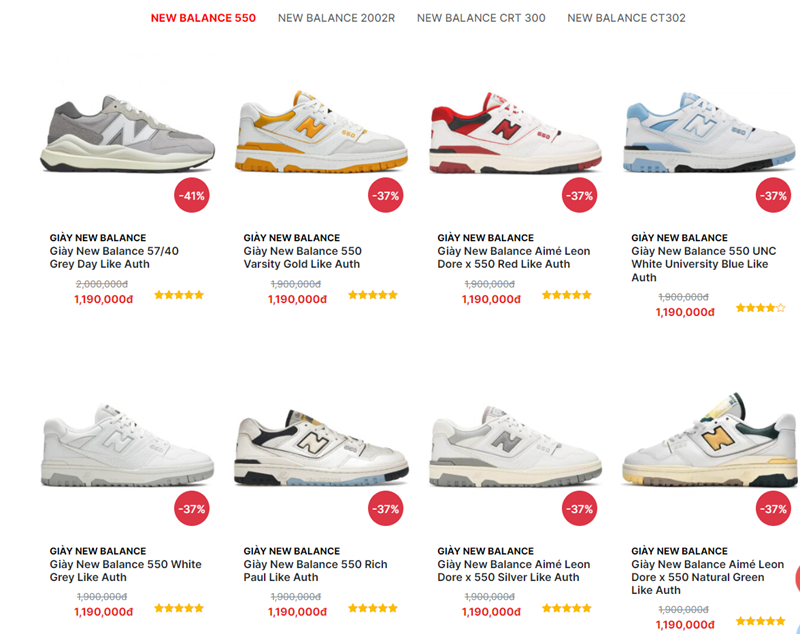800x634 pixels.
Task: Click the -41% discount badge
Action: [192, 195]
